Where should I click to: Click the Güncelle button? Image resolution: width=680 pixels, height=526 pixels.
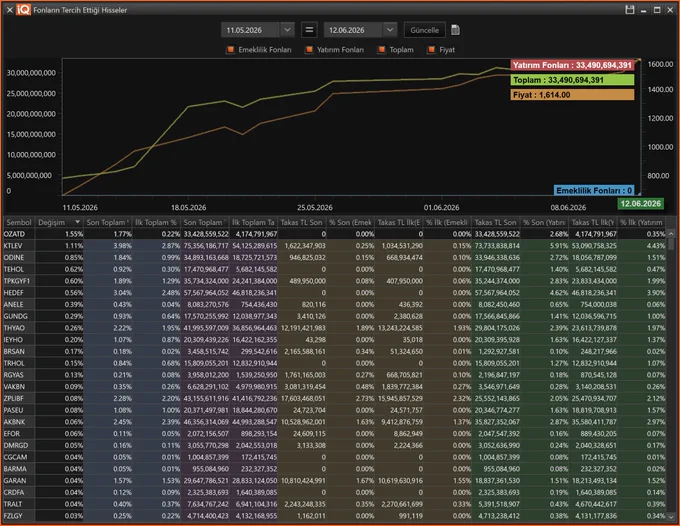click(x=425, y=30)
